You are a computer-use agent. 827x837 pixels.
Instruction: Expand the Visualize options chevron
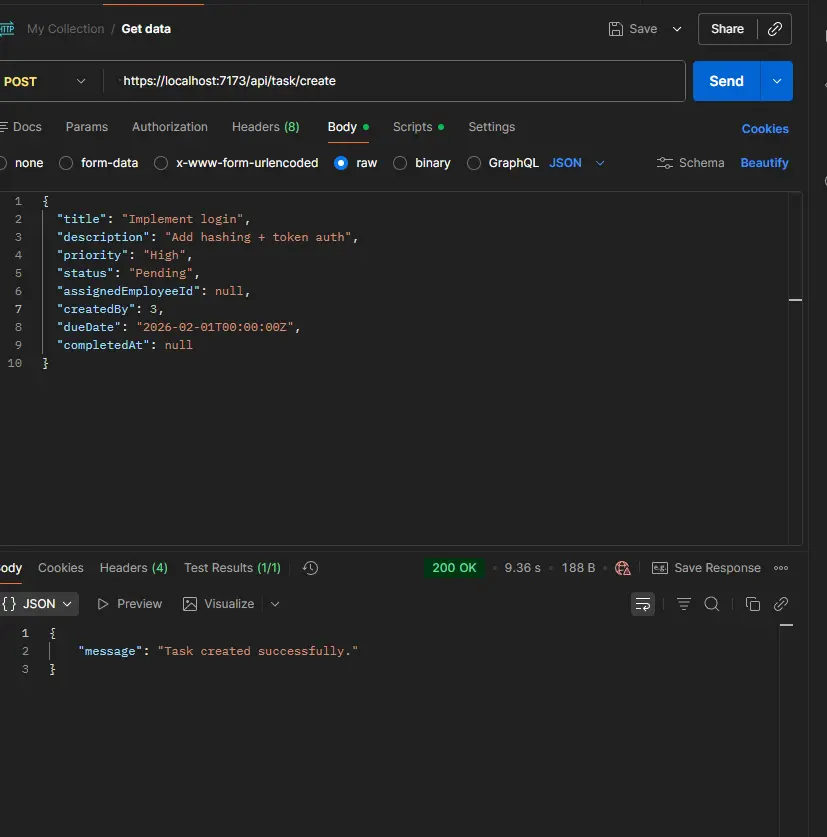(x=275, y=604)
